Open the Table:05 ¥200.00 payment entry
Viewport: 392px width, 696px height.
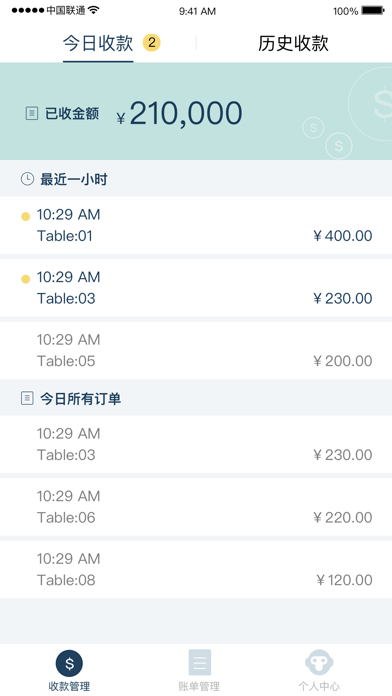tap(196, 350)
